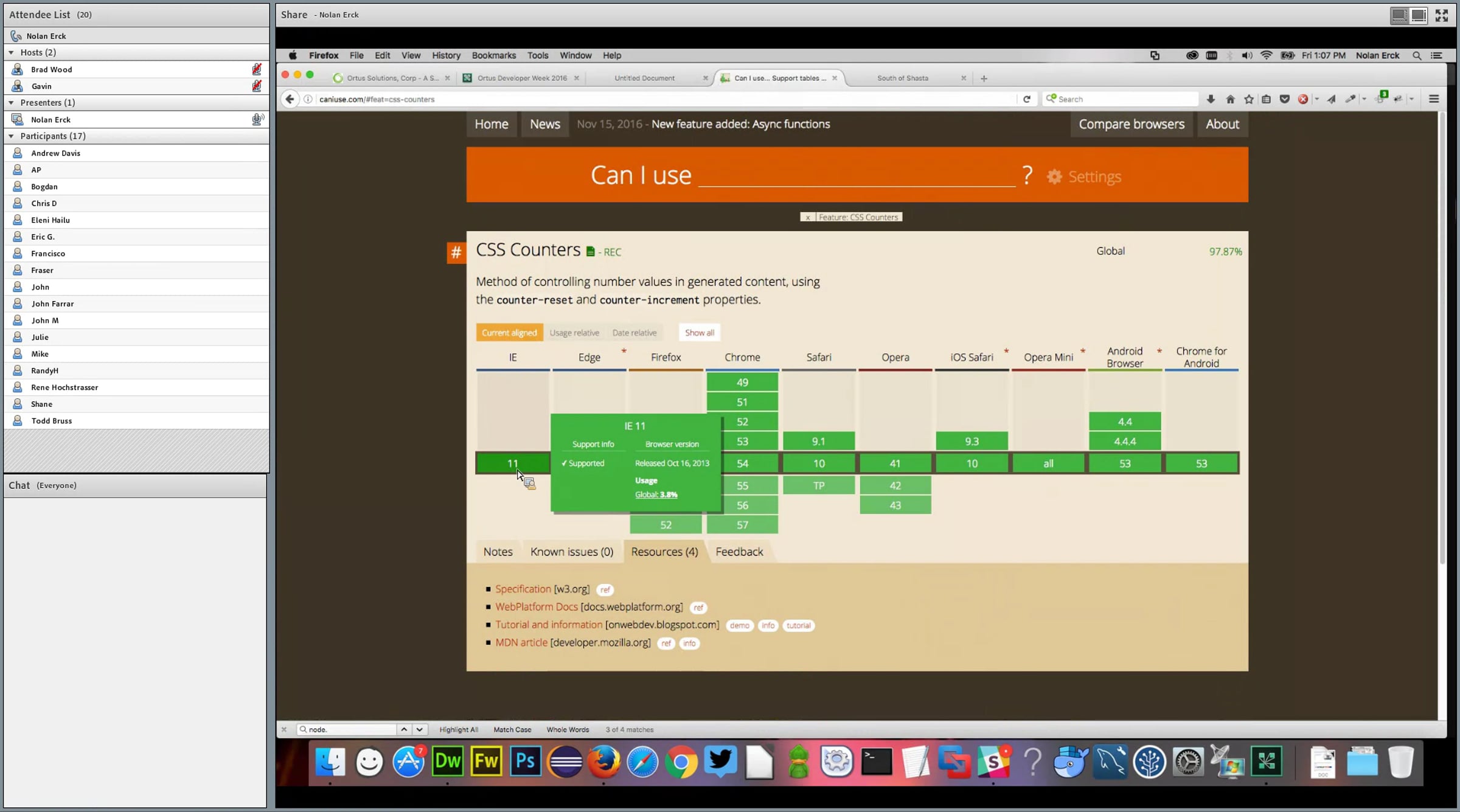This screenshot has height=812, width=1460.
Task: Click the Global: 3.8% usage link
Action: click(656, 494)
